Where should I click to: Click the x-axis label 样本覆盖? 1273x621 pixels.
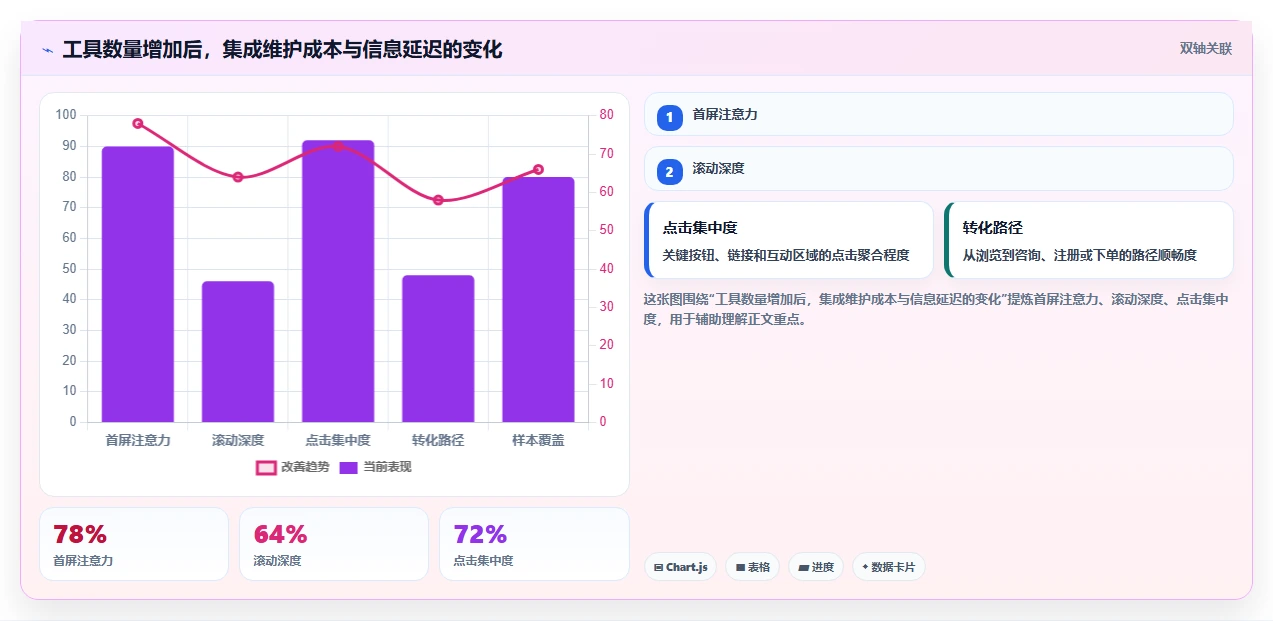(538, 440)
